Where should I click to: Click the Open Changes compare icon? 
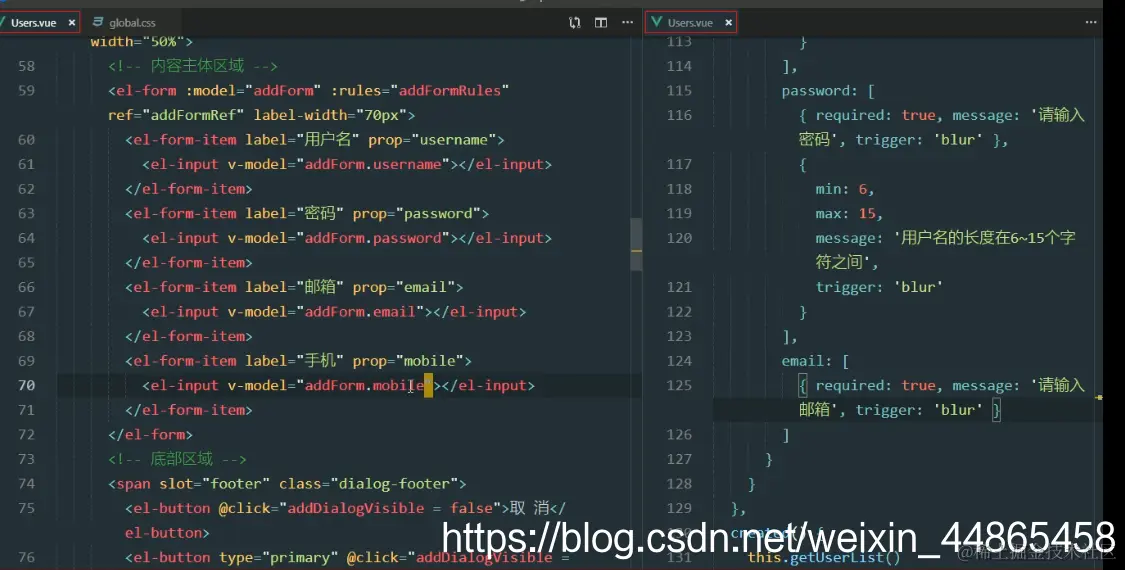pos(575,23)
